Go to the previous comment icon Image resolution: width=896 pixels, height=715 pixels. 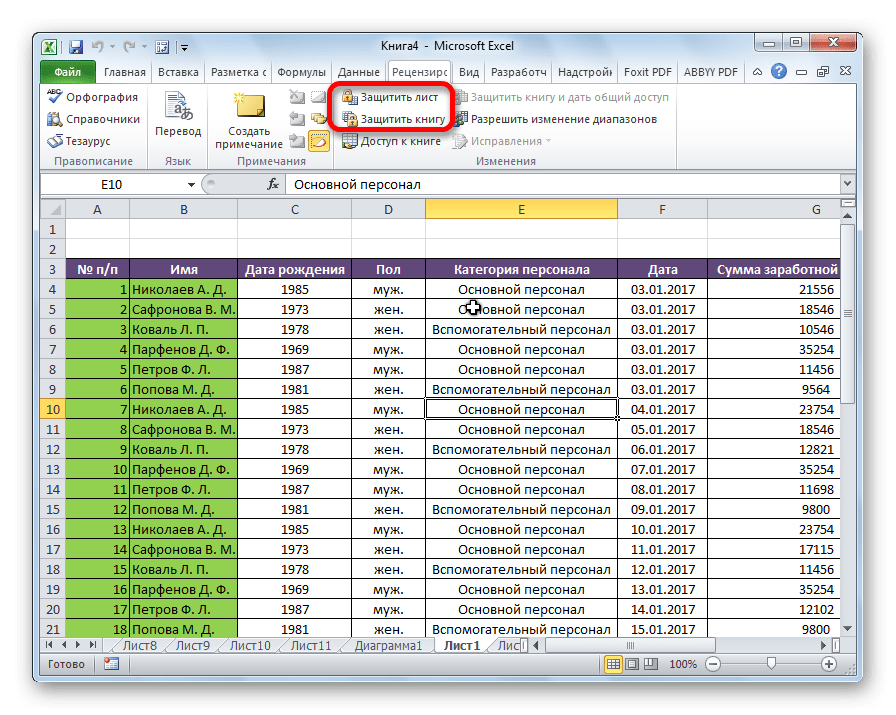point(297,119)
